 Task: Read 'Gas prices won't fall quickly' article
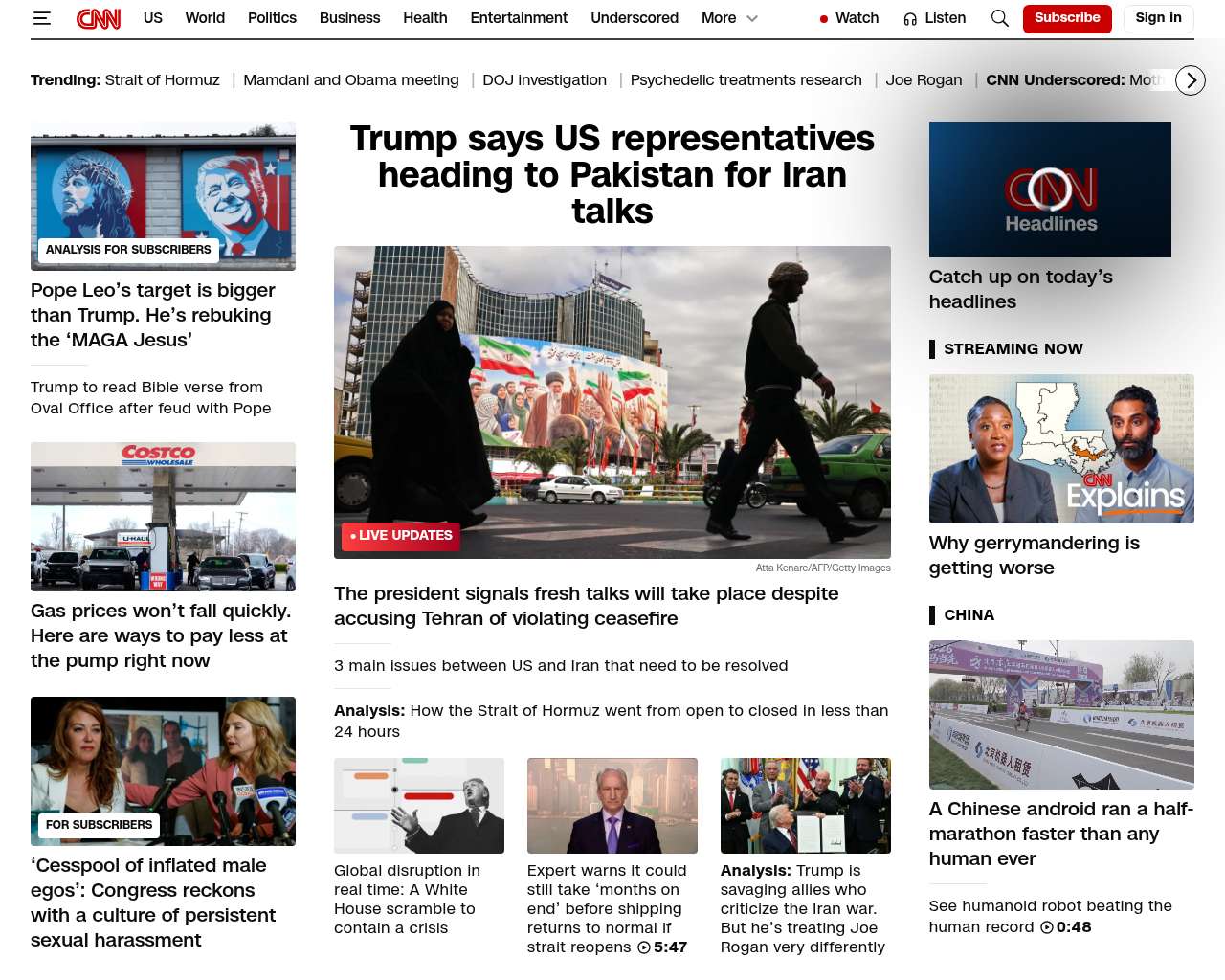[161, 635]
